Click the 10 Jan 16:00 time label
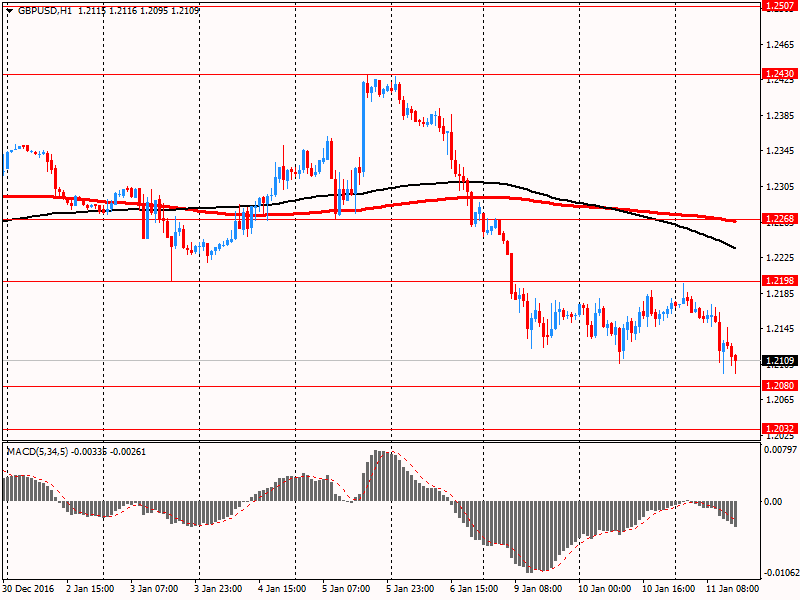800x600 pixels. [668, 588]
